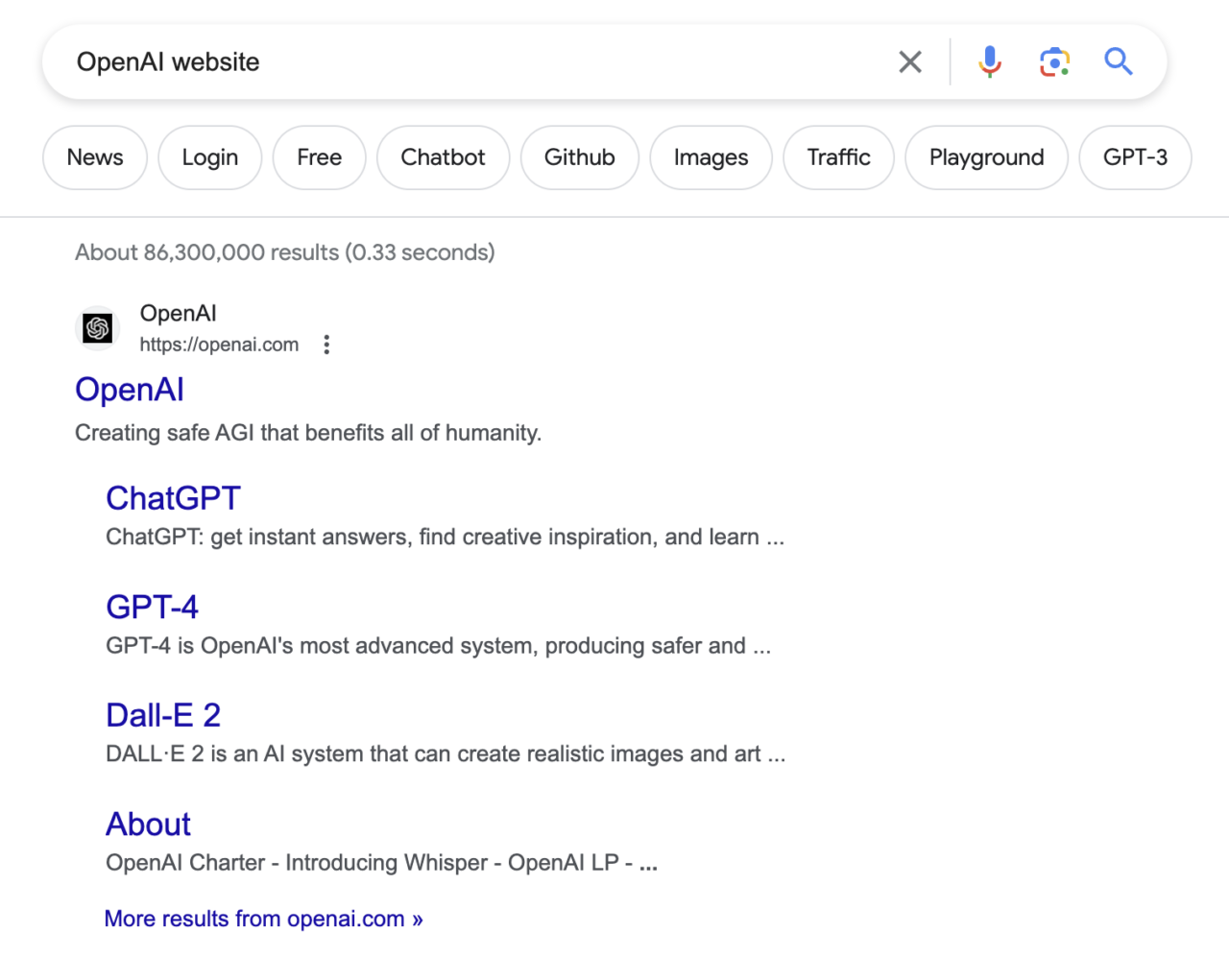
Task: Open Google Lens image search icon
Action: tap(1054, 62)
